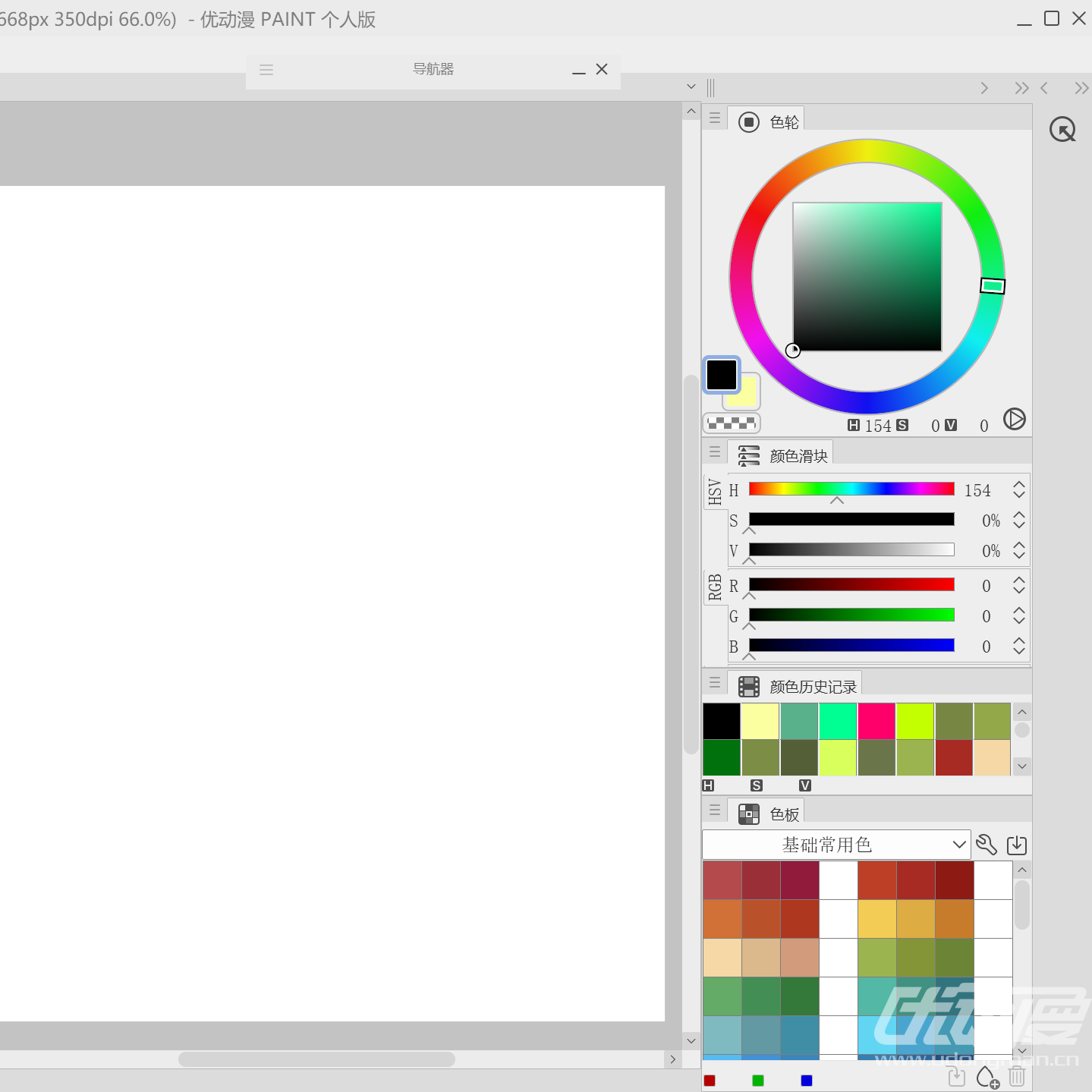The height and width of the screenshot is (1092, 1092).
Task: Switch to the 颜色历史记录 tab
Action: pos(797,686)
